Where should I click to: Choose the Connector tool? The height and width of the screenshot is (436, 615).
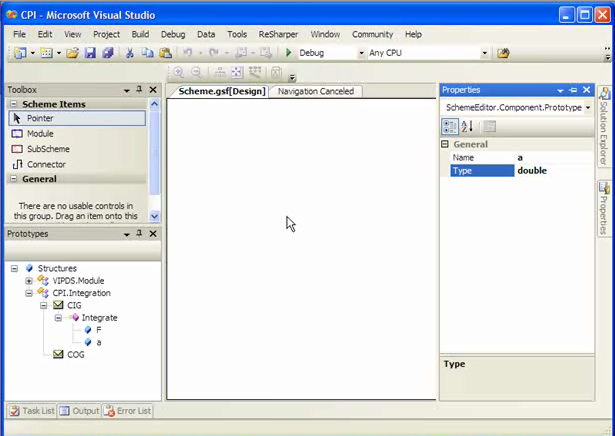[46, 164]
